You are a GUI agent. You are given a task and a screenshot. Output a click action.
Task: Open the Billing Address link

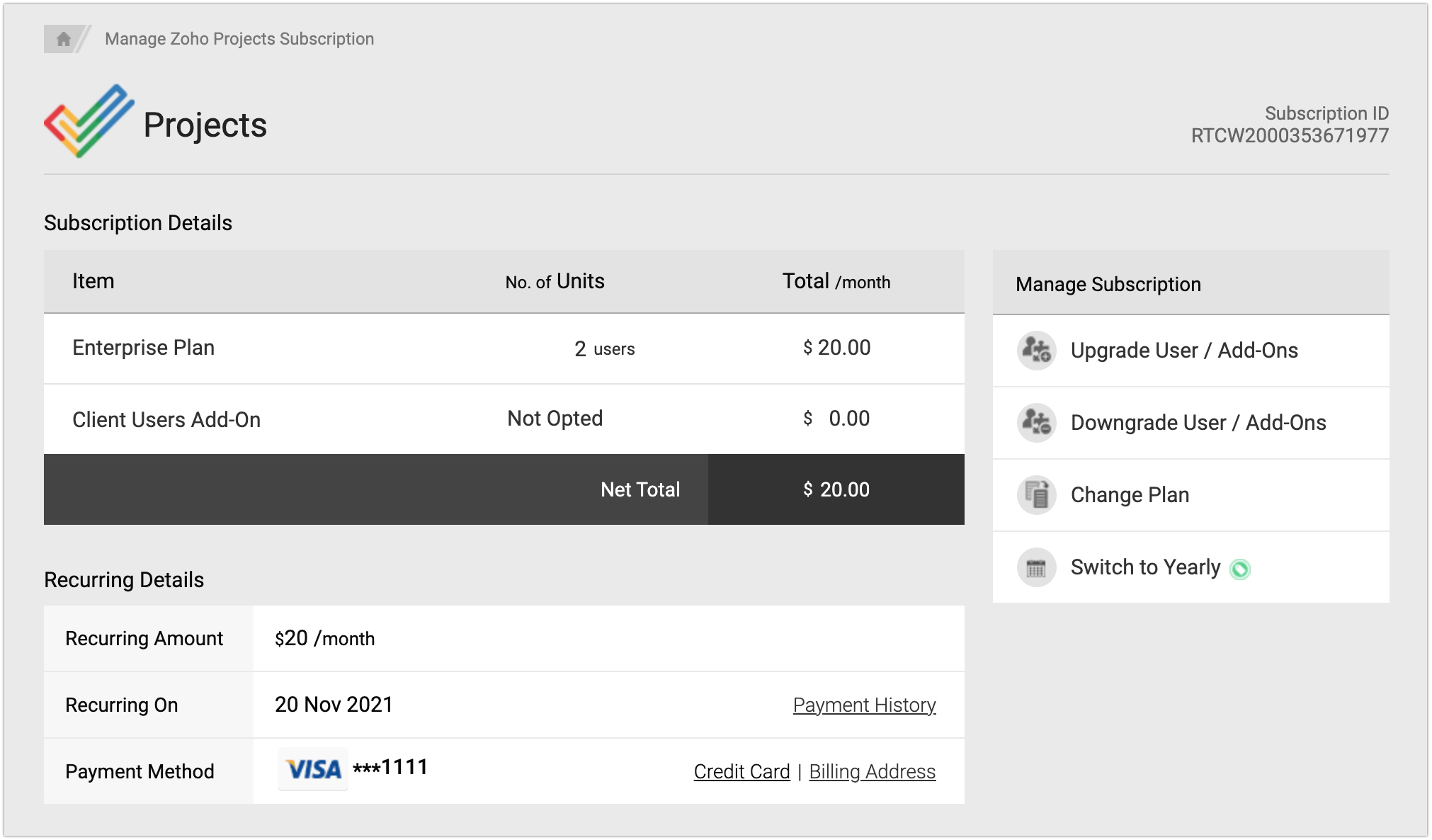pos(872,771)
